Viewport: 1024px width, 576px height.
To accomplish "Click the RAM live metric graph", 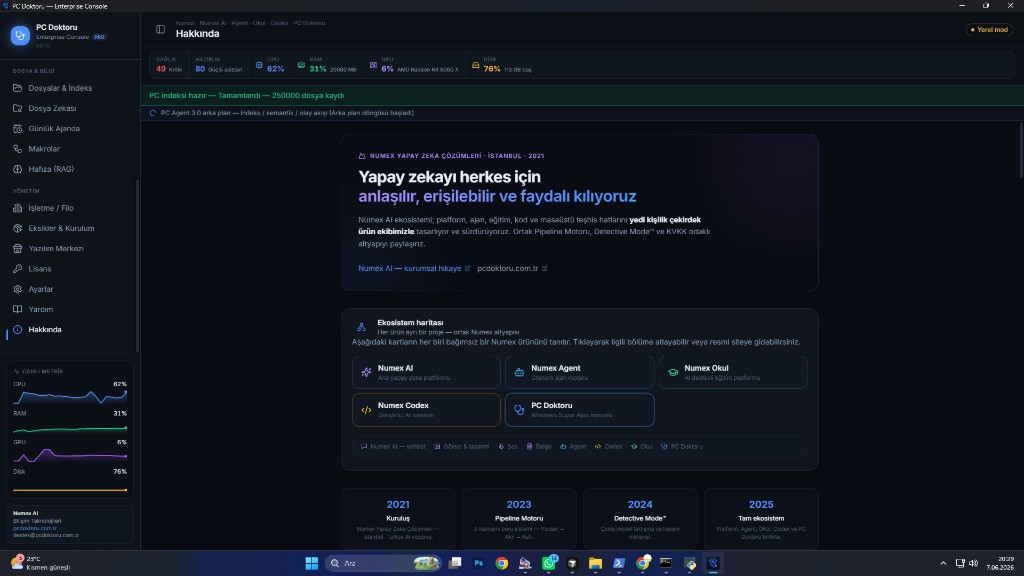I will [70, 428].
